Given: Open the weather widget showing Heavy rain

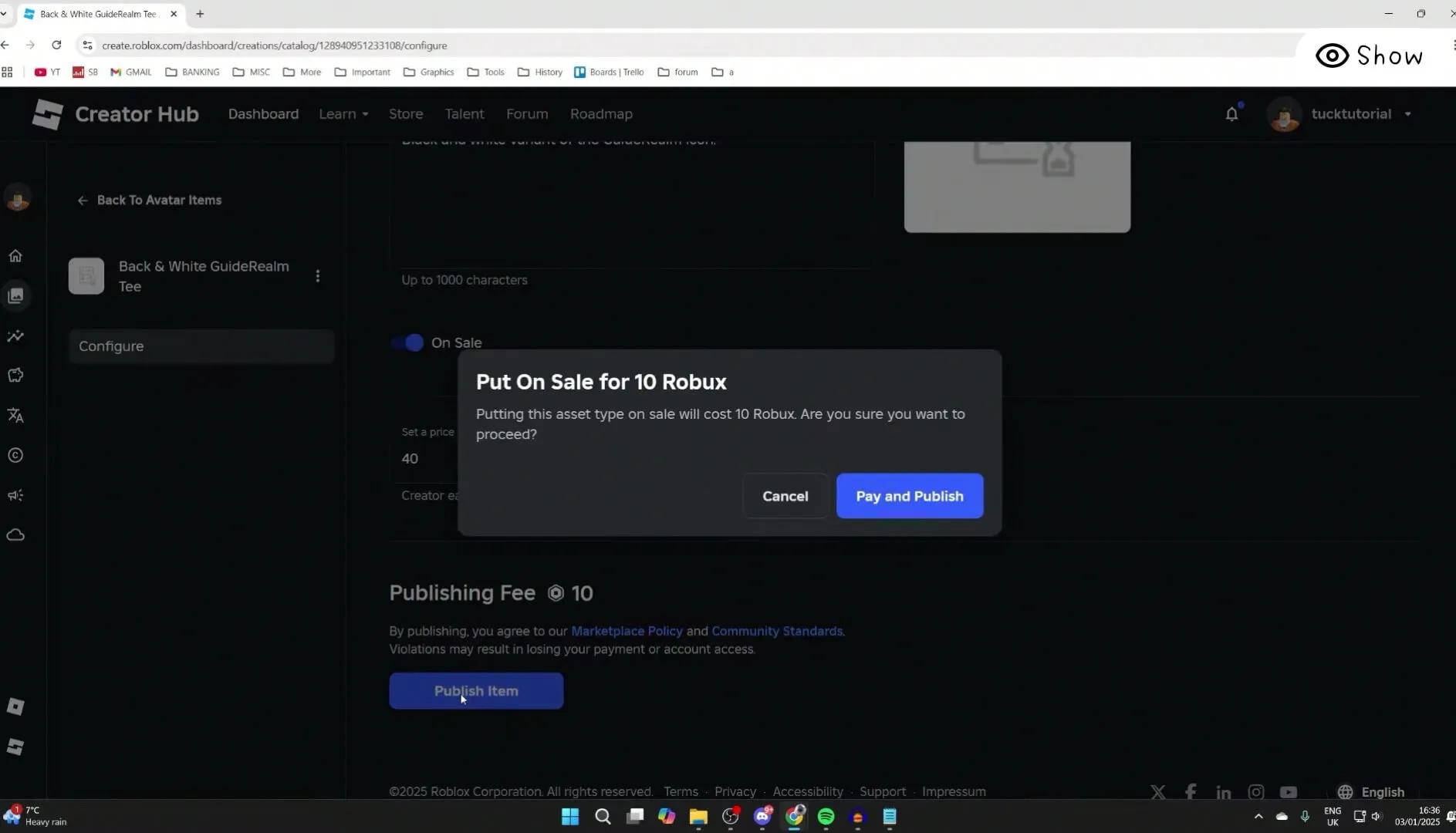Looking at the screenshot, I should [x=36, y=816].
